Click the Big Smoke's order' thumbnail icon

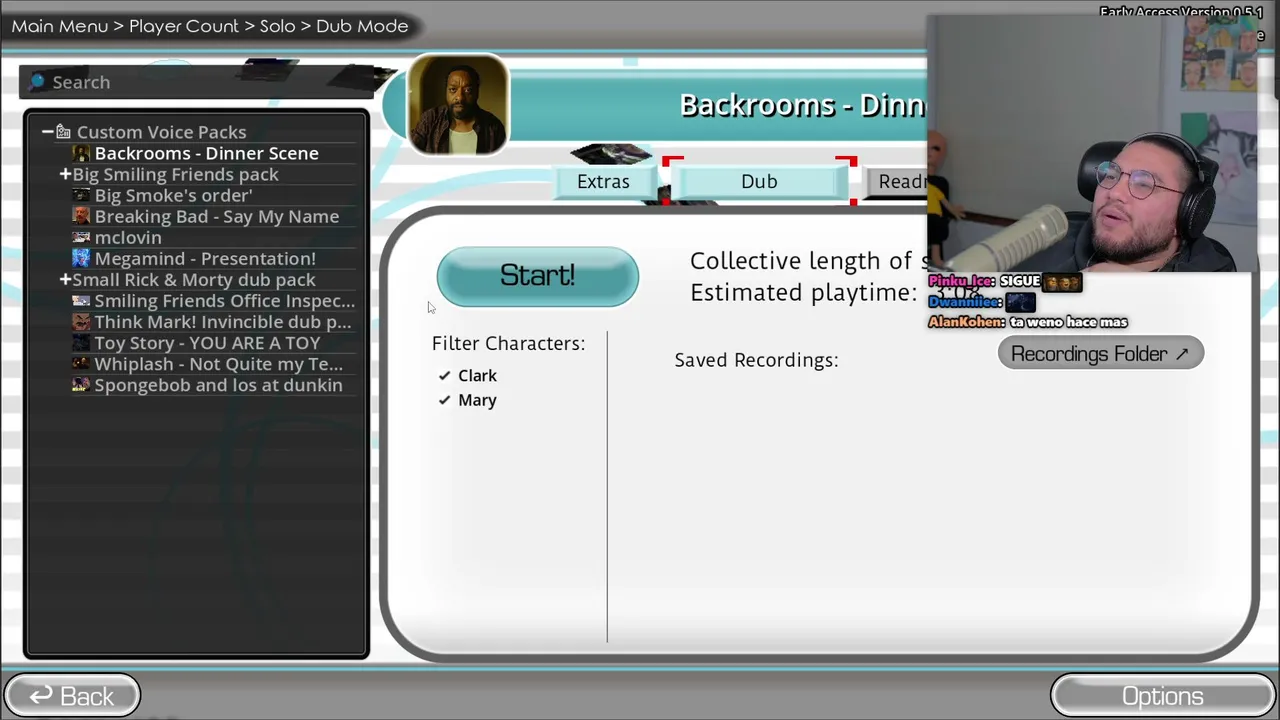point(81,195)
